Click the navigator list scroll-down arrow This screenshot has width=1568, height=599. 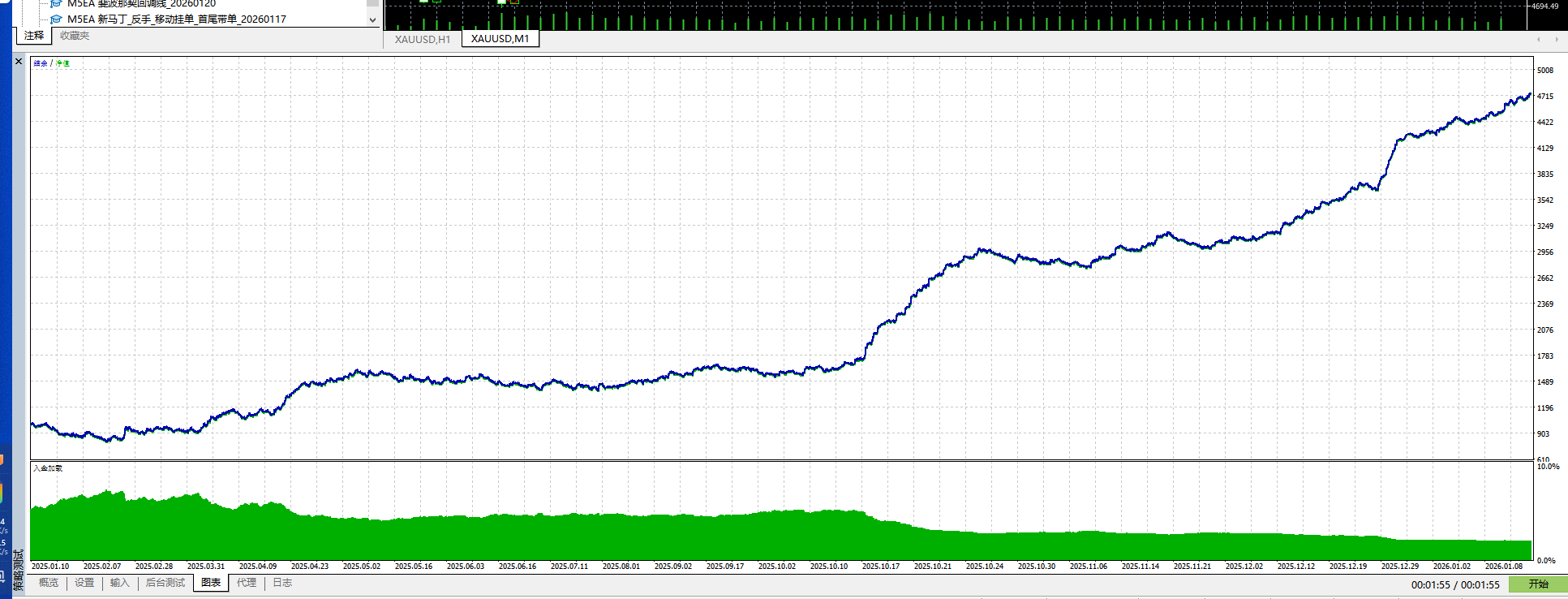(372, 19)
